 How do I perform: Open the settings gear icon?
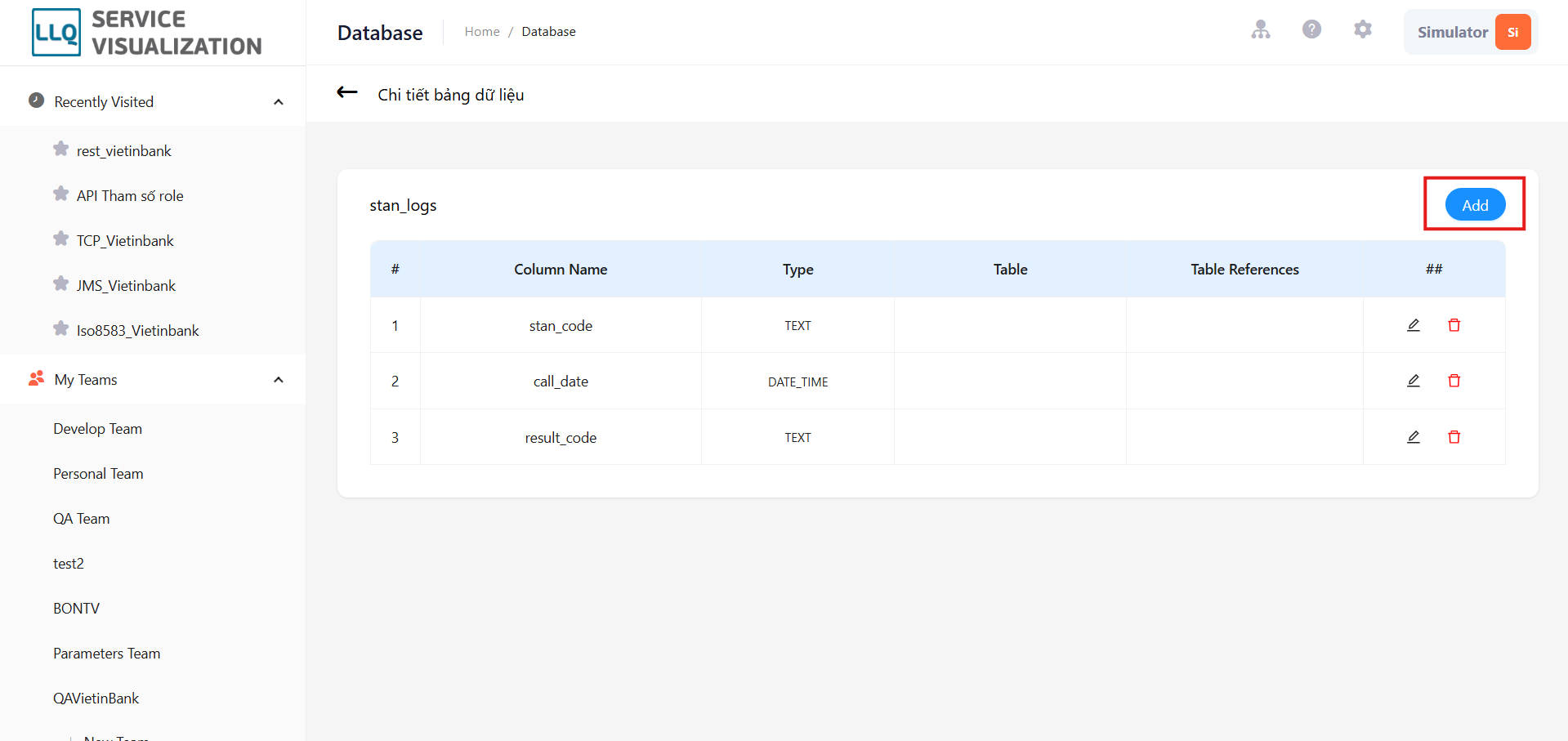[x=1362, y=30]
